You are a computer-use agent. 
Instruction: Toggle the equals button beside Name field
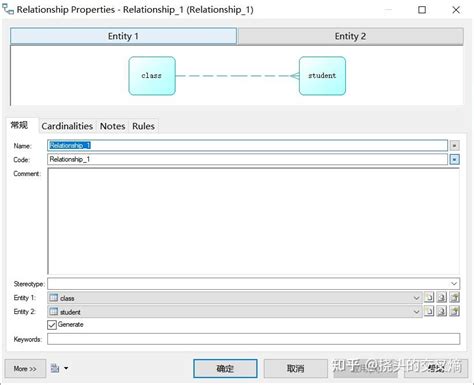(x=454, y=145)
